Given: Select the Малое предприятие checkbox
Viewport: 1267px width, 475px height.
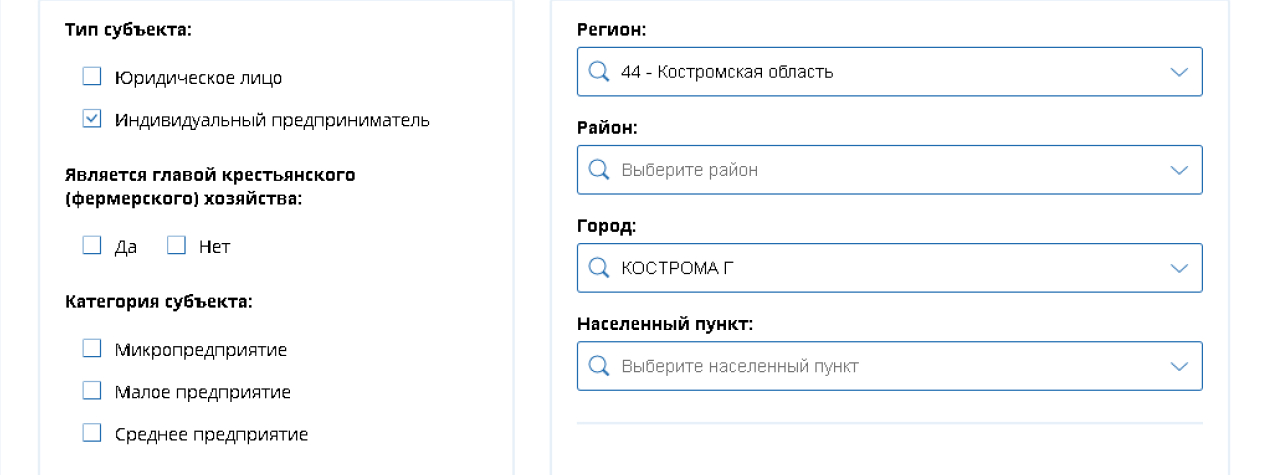Looking at the screenshot, I should click(x=92, y=391).
